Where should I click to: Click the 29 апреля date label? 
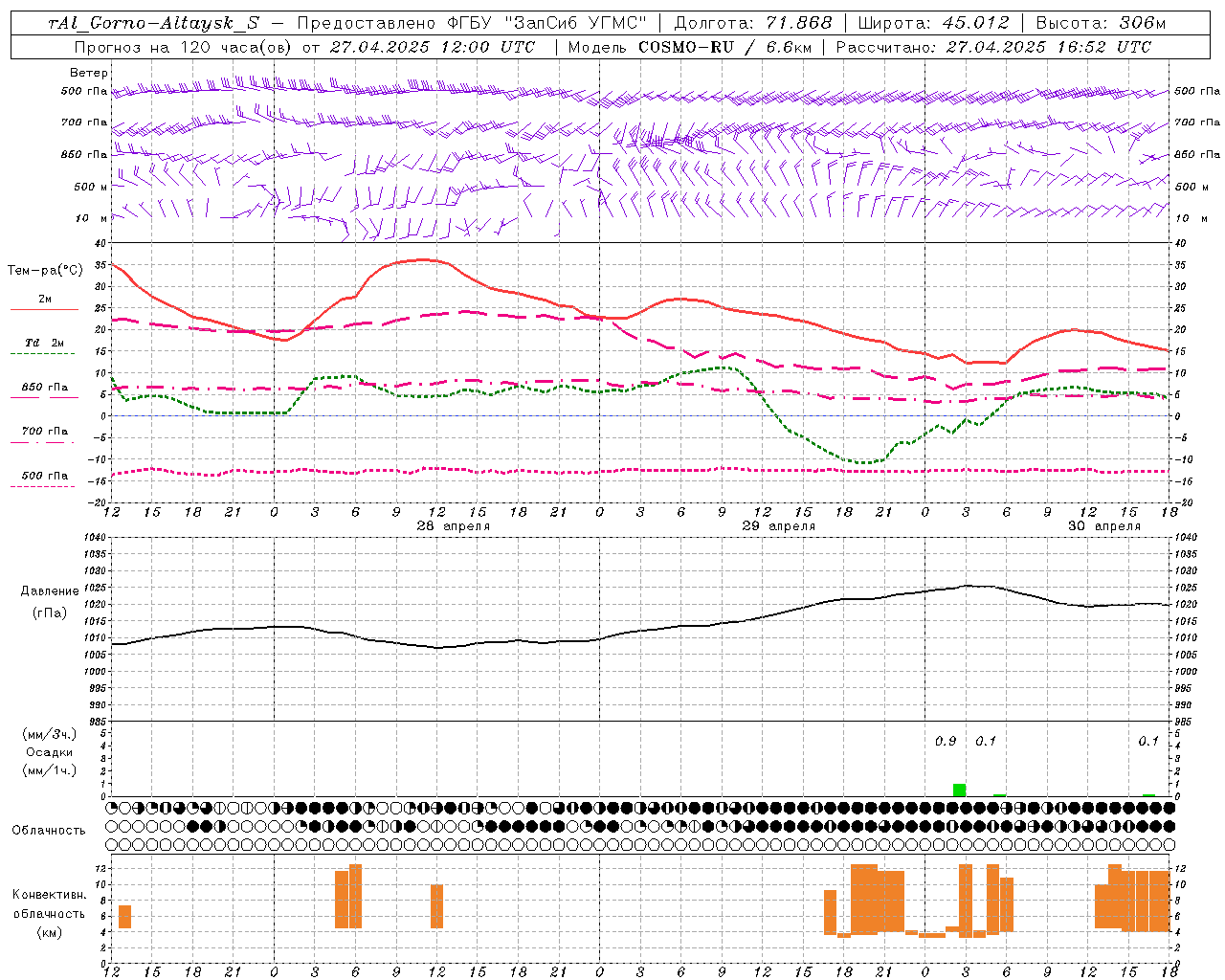pyautogui.click(x=779, y=526)
